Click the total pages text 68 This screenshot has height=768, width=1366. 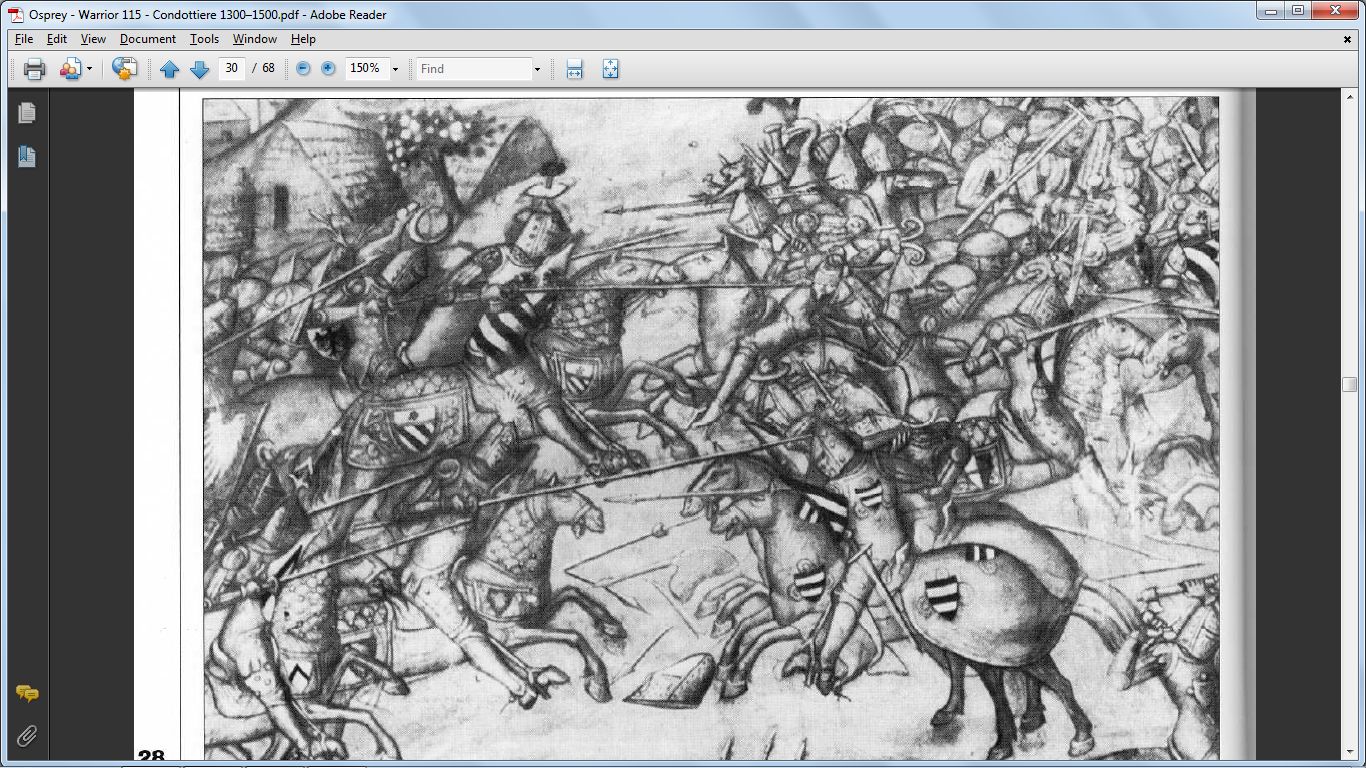268,68
